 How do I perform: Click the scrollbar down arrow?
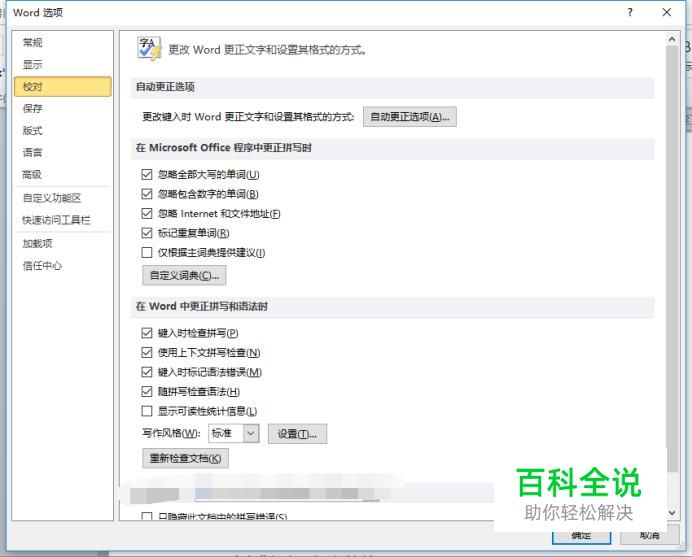(x=672, y=512)
